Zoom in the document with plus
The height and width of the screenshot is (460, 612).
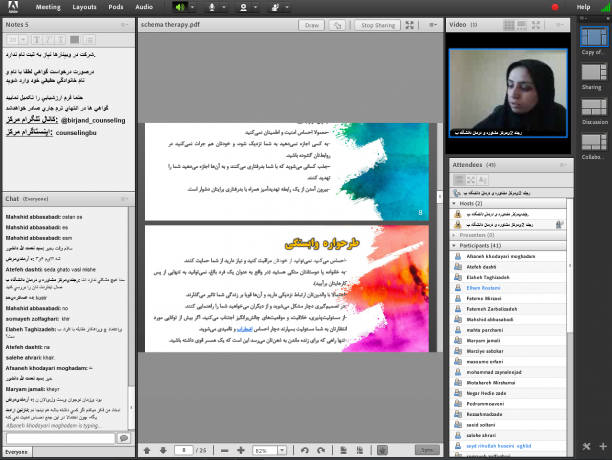[241, 450]
